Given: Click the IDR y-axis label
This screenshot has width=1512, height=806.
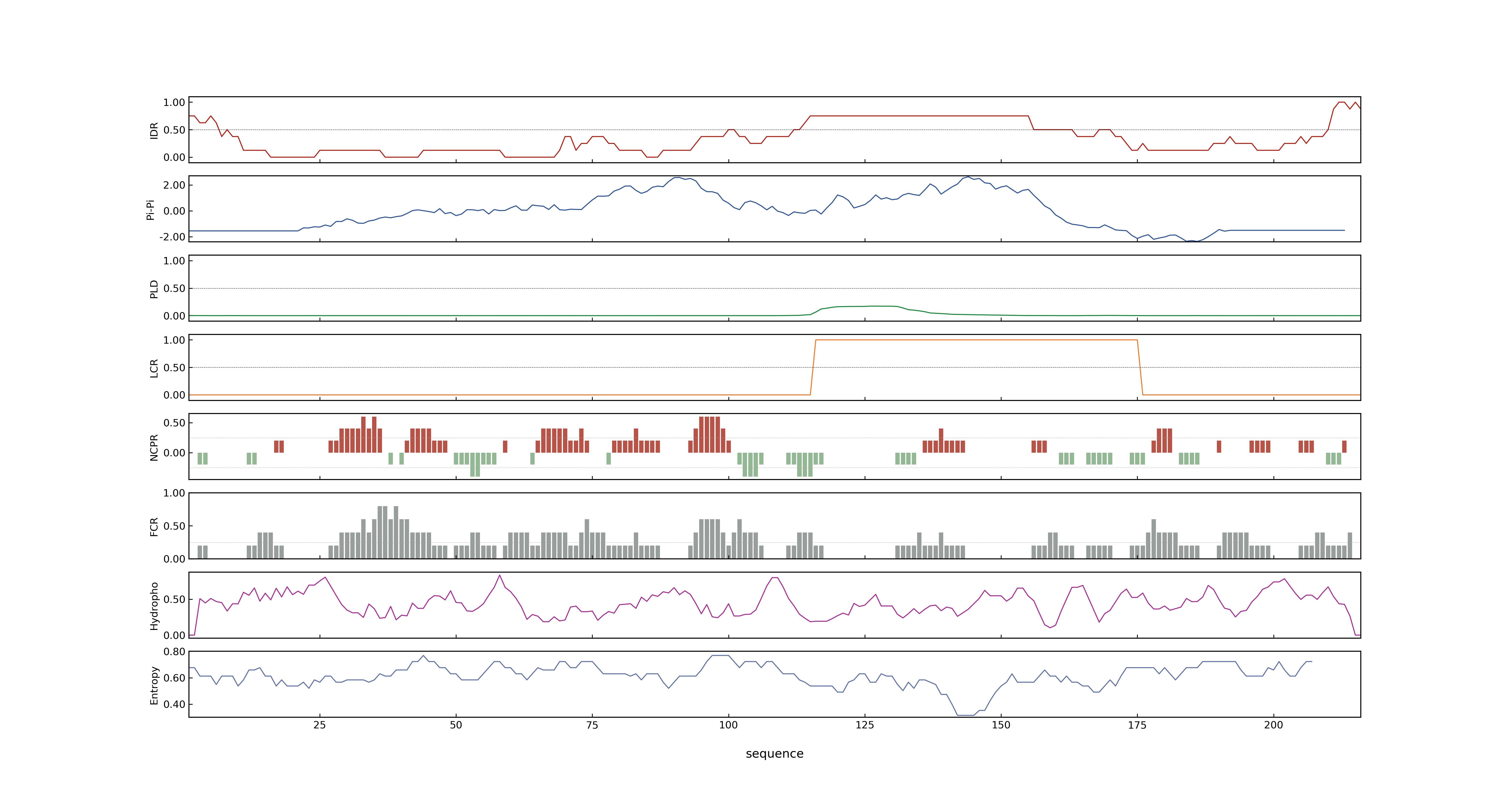Looking at the screenshot, I should (x=154, y=130).
